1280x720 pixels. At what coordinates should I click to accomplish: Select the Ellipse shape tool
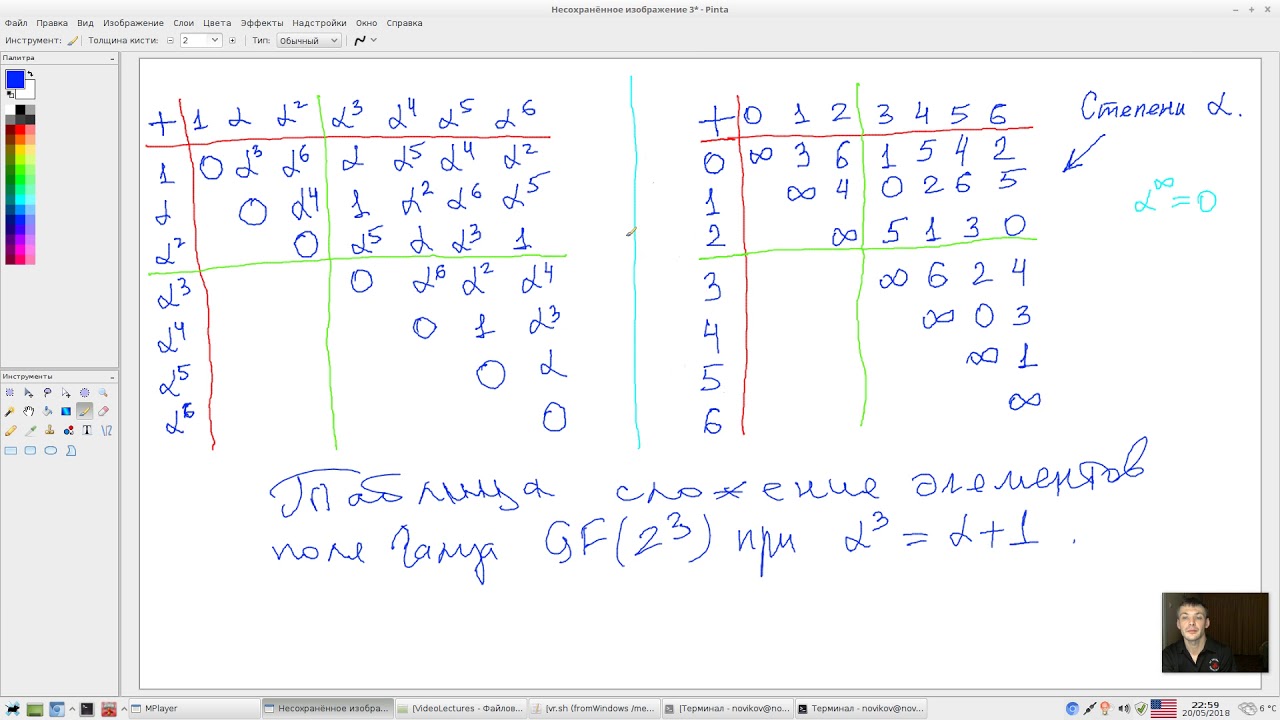click(x=50, y=450)
